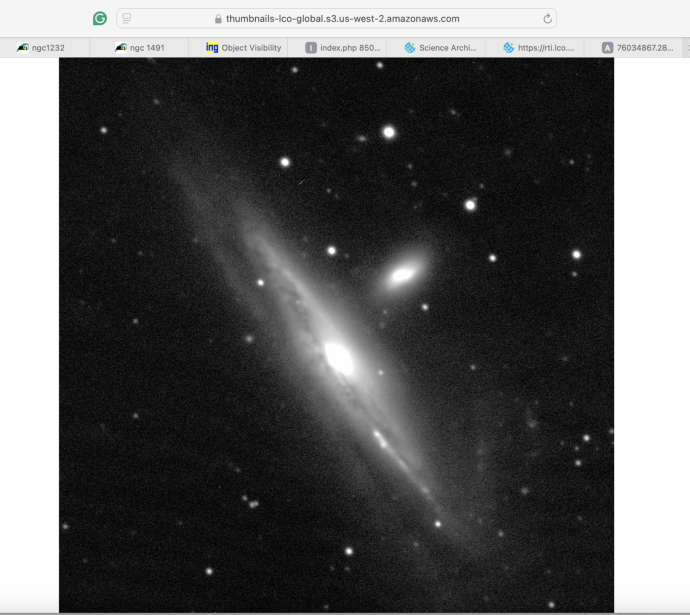Screen dimensions: 690x615
Task: Reload the page with the refresh icon
Action: [x=547, y=18]
